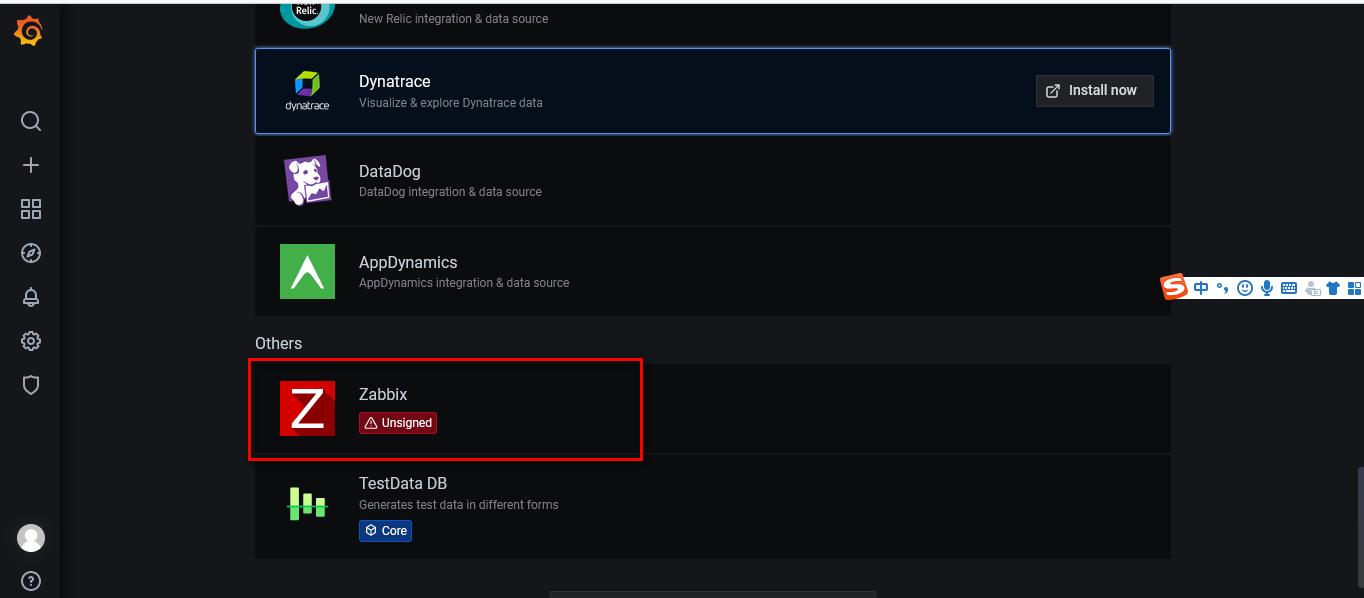The height and width of the screenshot is (598, 1364).
Task: Open the Create plus menu
Action: point(31,165)
